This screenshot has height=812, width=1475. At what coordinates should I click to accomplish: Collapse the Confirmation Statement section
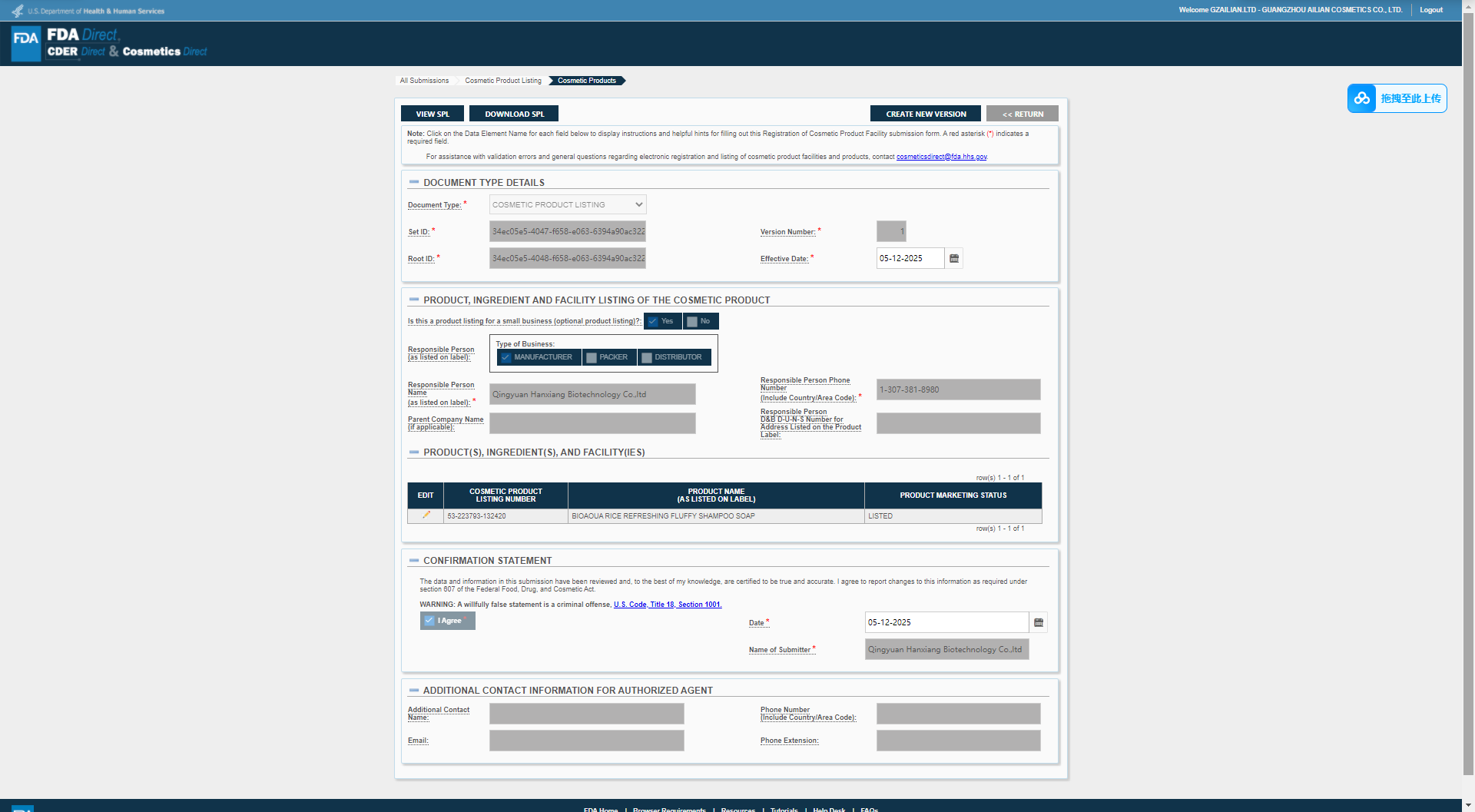pyautogui.click(x=414, y=561)
